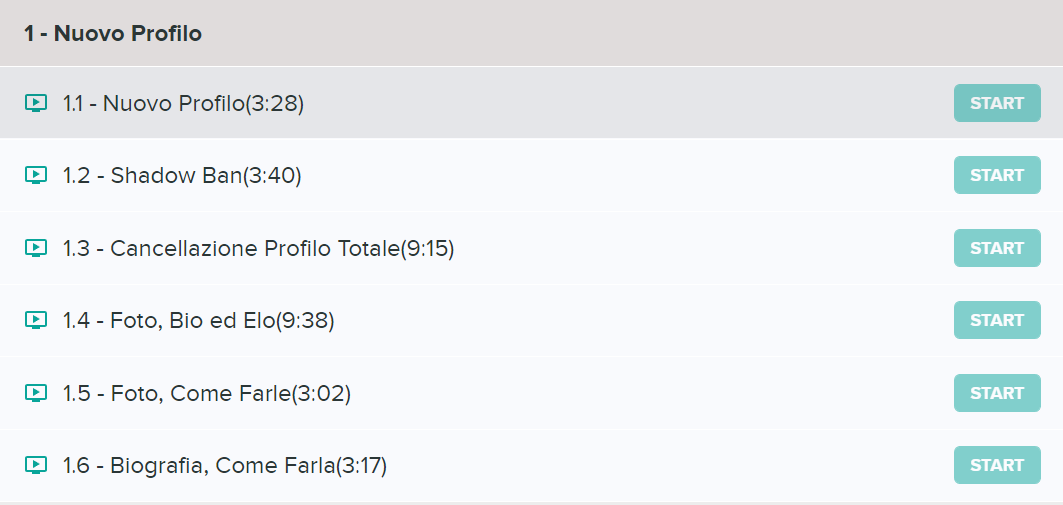Open the 1.1 - Nuovo Profilo(3:28) title link
This screenshot has height=505, width=1063.
click(183, 104)
